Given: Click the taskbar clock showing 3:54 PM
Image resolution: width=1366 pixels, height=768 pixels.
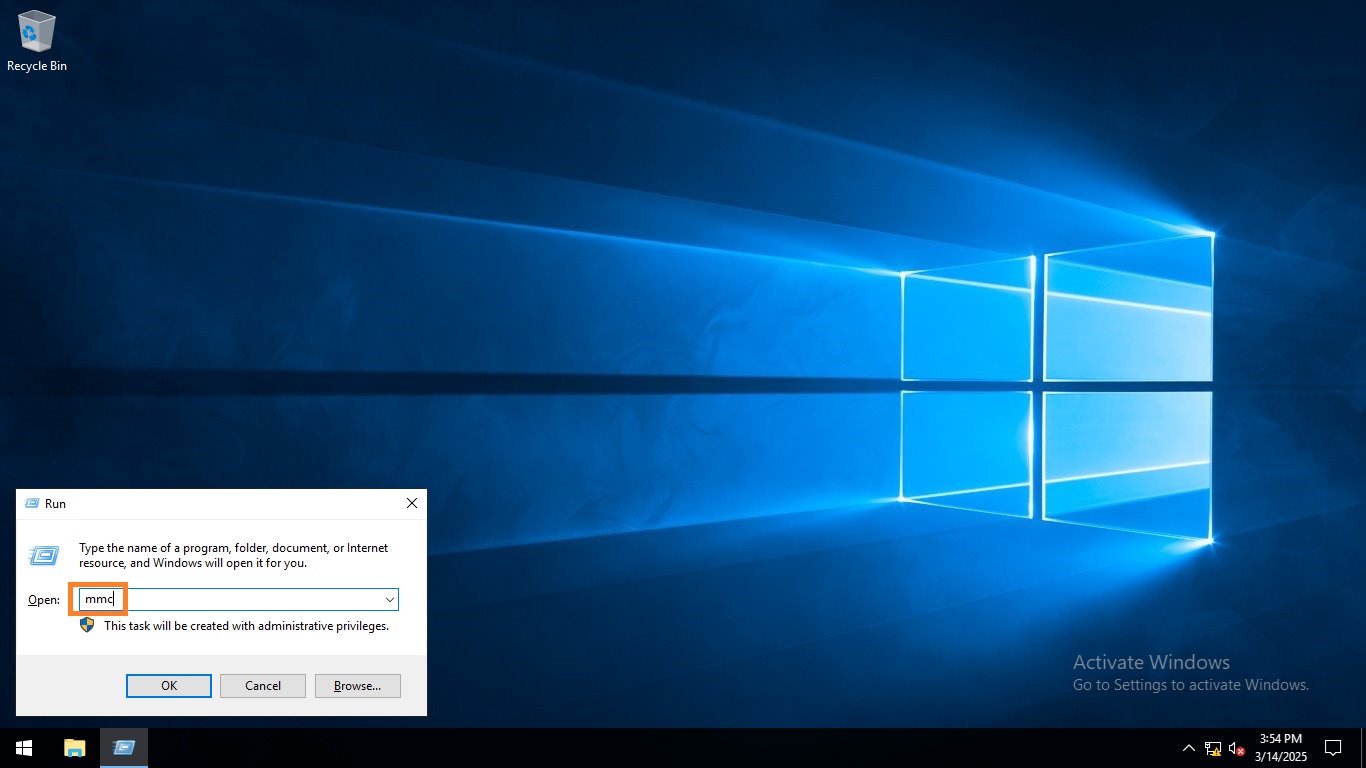Looking at the screenshot, I should (x=1282, y=748).
